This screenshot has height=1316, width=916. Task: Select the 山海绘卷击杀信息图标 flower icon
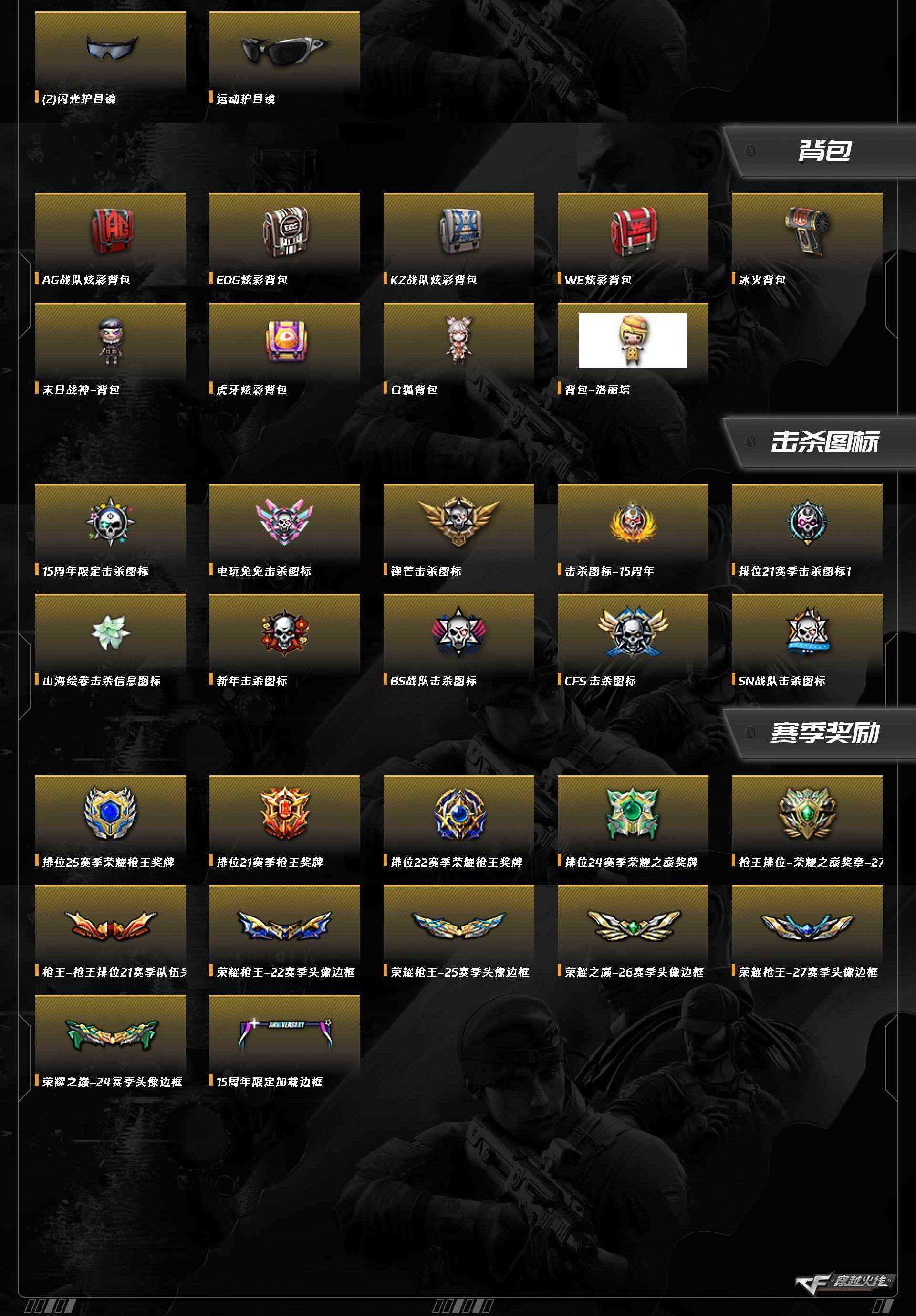click(x=111, y=632)
